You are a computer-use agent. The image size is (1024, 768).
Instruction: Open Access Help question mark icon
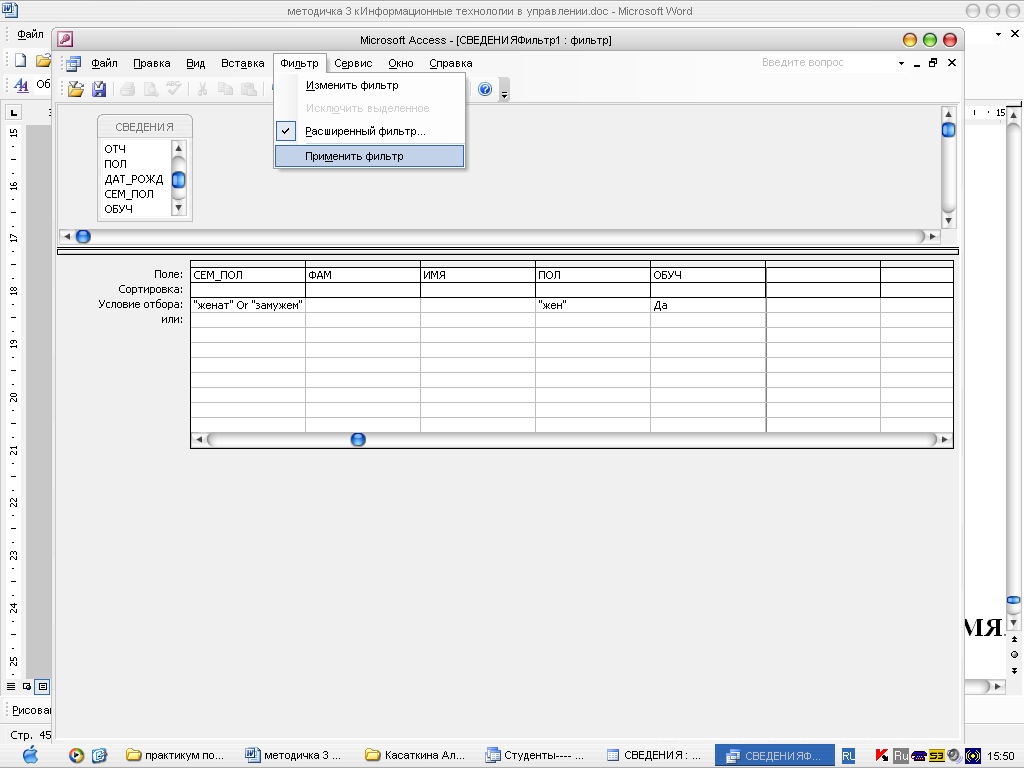click(x=485, y=89)
